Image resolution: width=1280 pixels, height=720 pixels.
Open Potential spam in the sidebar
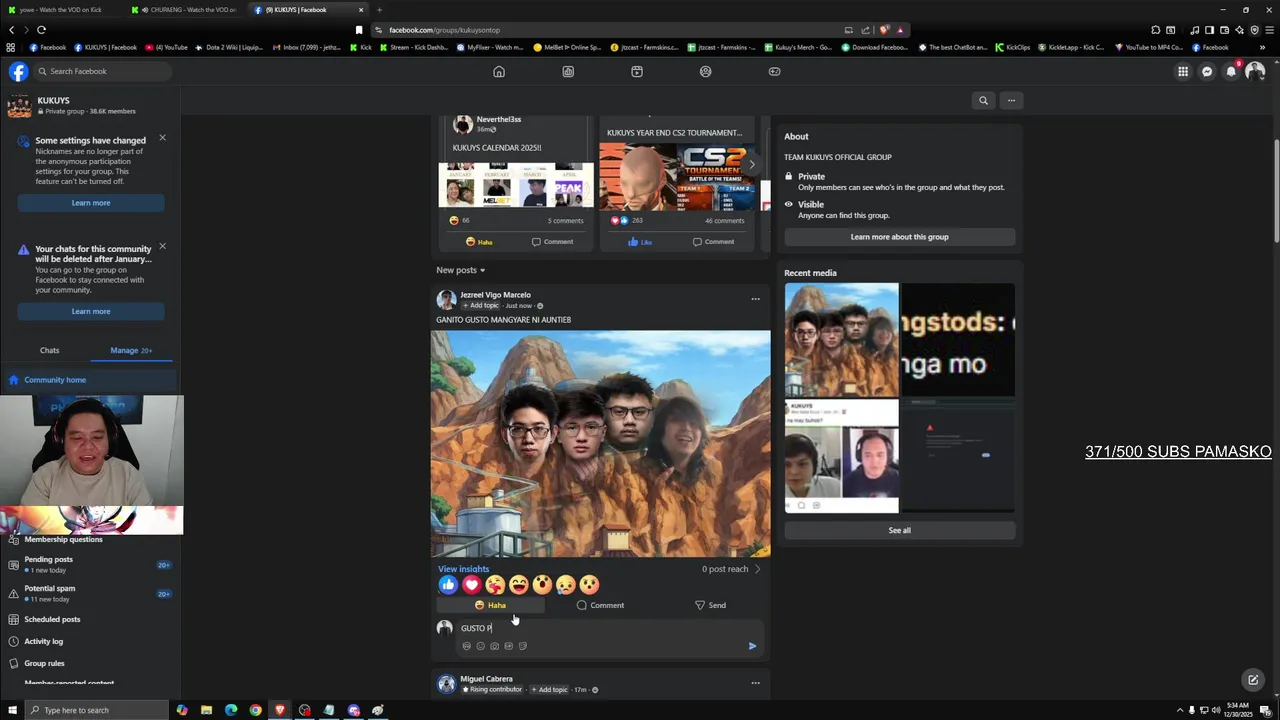[x=90, y=593]
